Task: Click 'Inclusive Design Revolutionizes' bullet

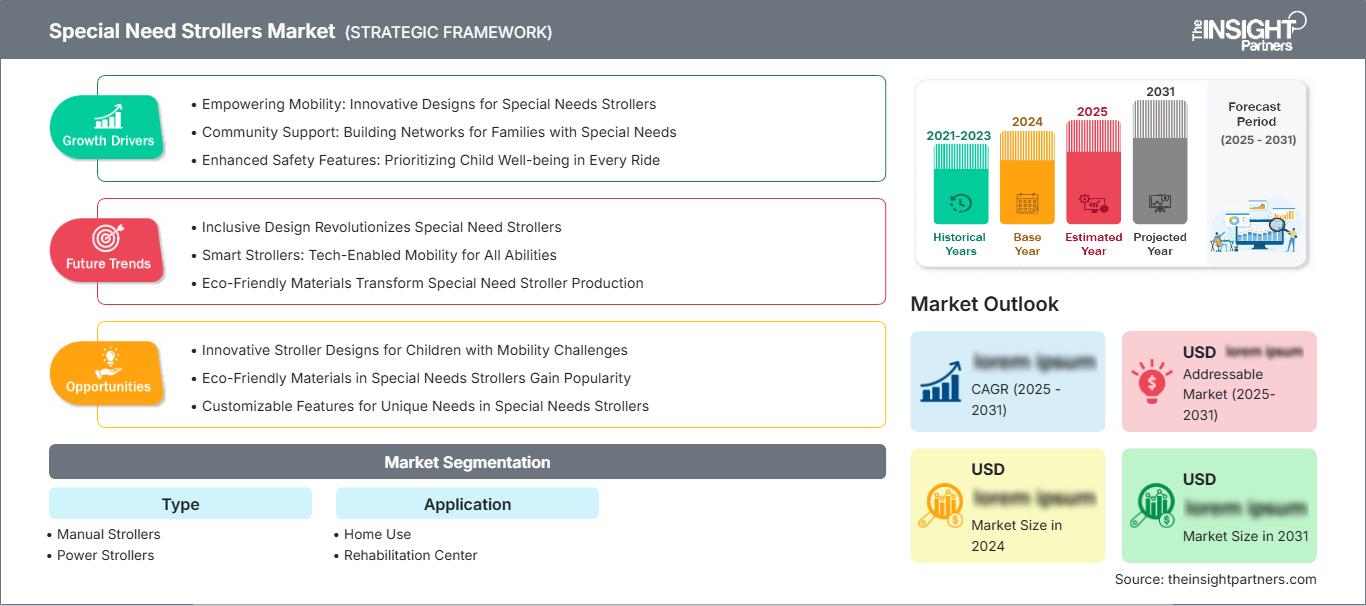Action: coord(376,227)
